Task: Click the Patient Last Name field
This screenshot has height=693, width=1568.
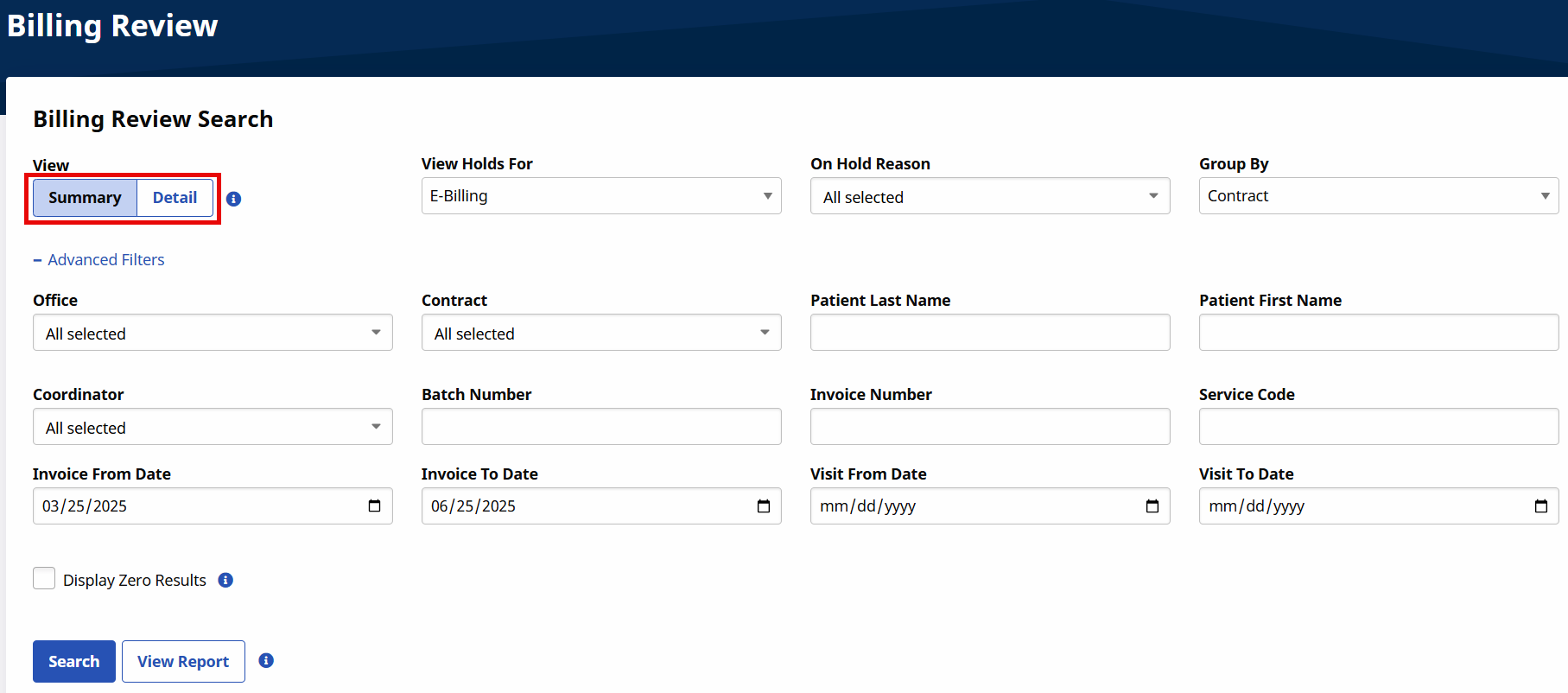Action: (x=989, y=333)
